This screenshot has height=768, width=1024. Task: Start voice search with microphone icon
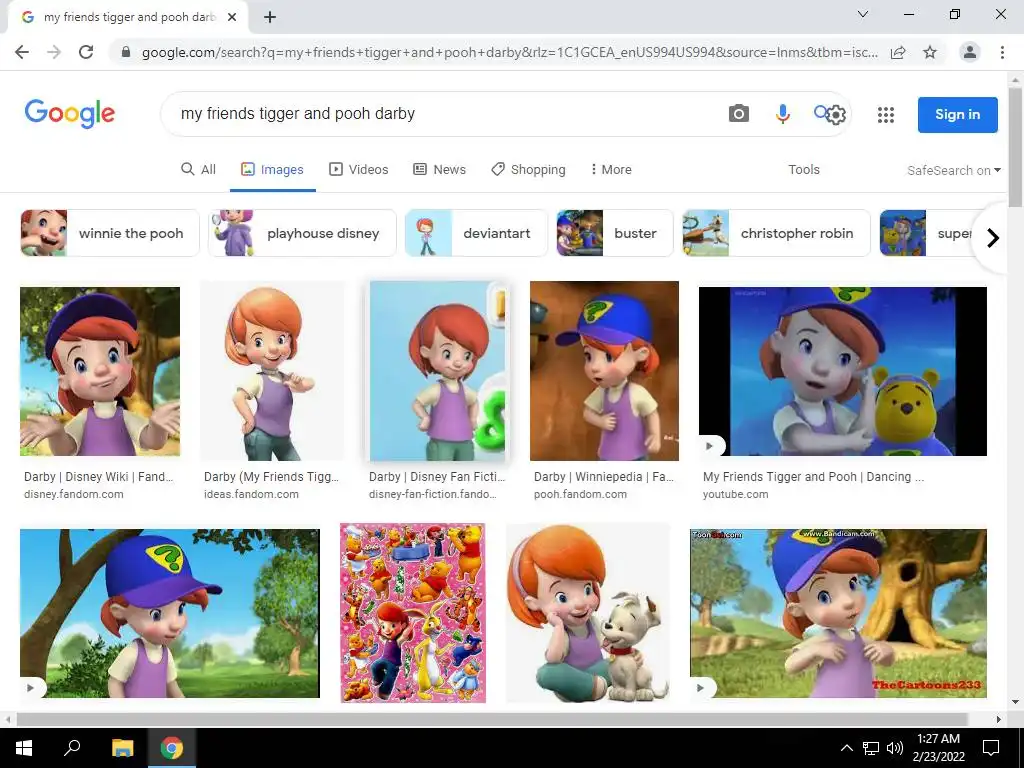coord(782,114)
